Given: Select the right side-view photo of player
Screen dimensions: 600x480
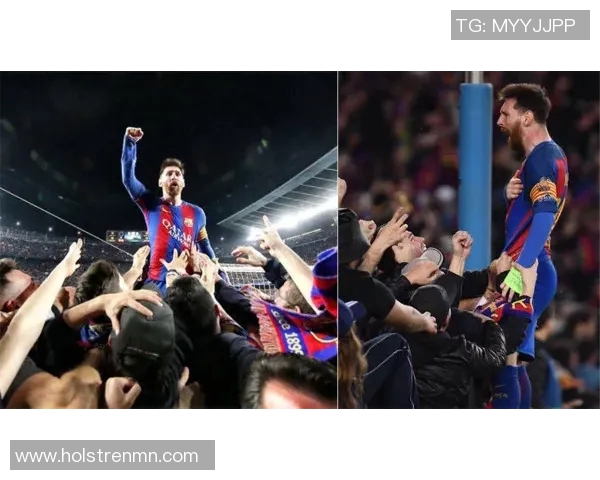Looking at the screenshot, I should (x=469, y=240).
